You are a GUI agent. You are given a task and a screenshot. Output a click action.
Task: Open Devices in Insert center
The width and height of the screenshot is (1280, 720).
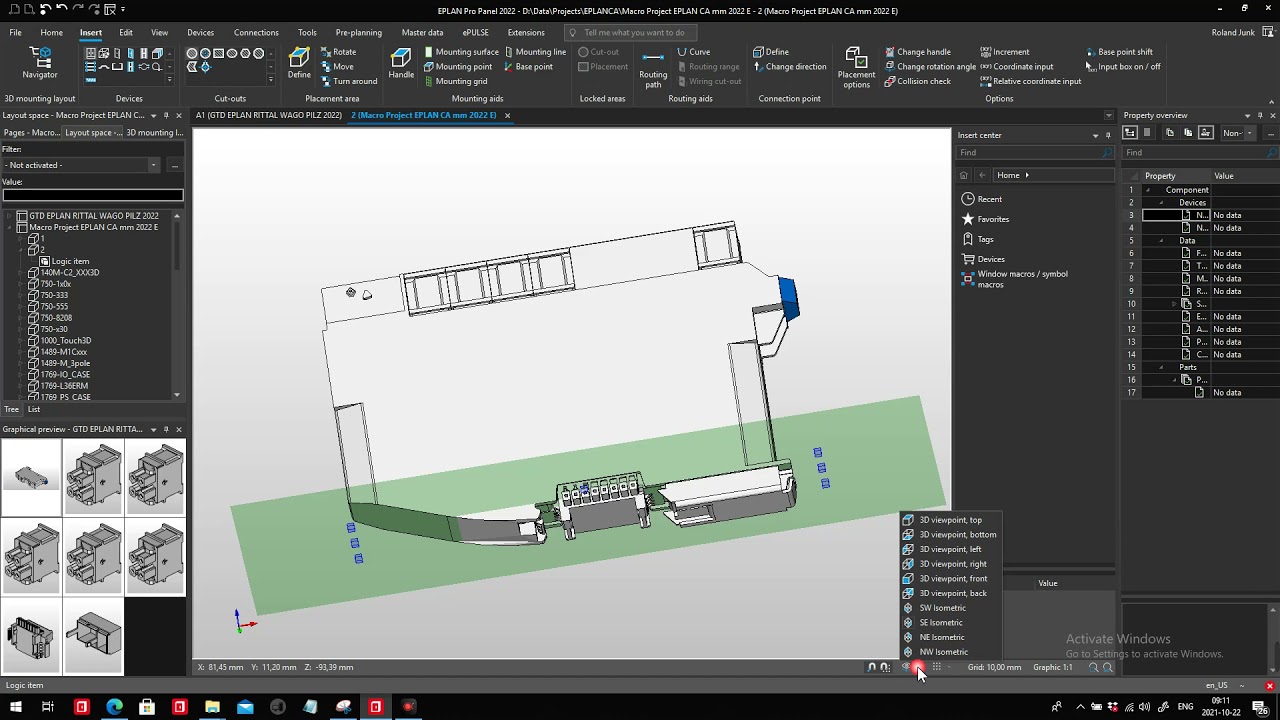[x=983, y=259]
